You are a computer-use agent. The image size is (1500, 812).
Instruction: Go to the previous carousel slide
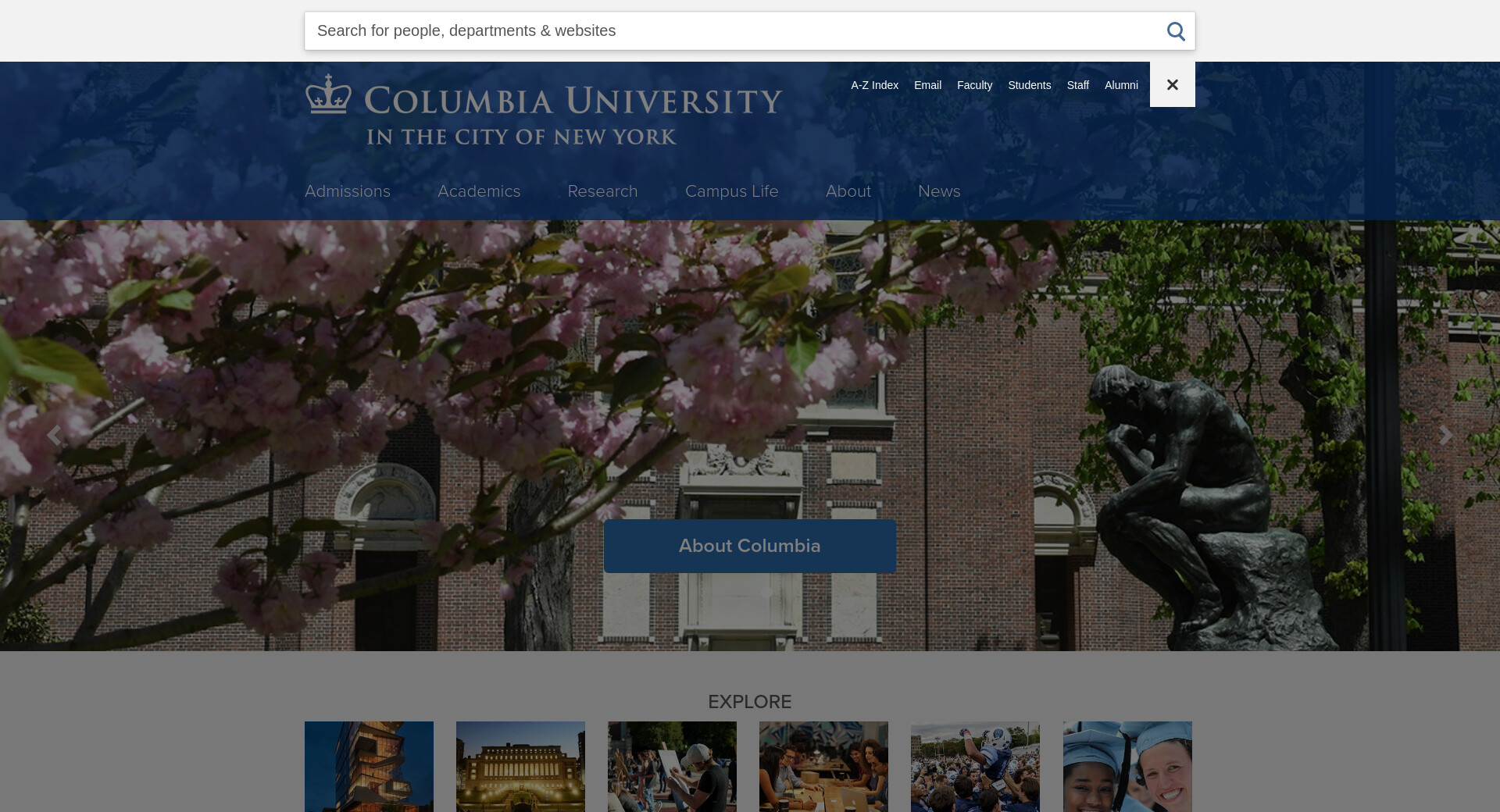pyautogui.click(x=53, y=435)
